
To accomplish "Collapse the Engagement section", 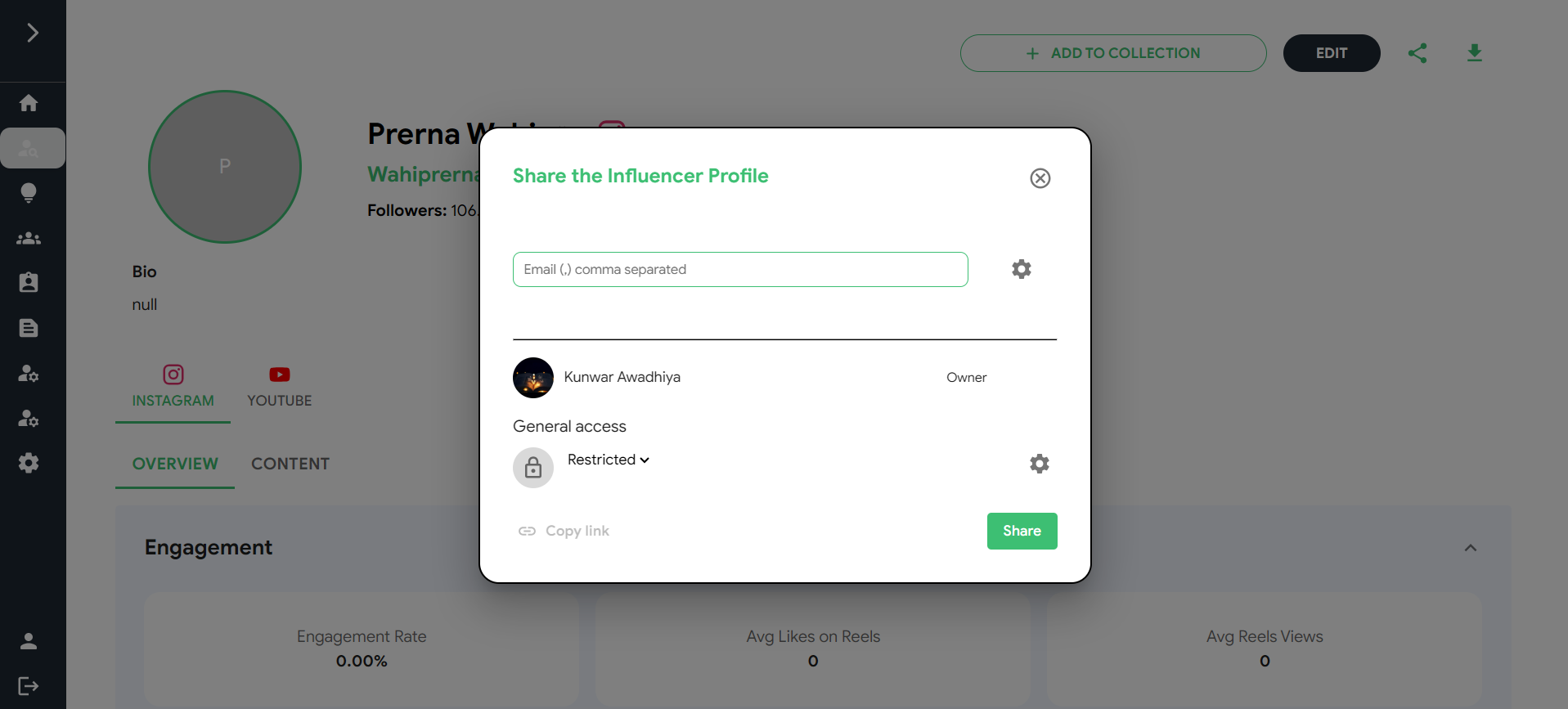I will click(x=1470, y=548).
